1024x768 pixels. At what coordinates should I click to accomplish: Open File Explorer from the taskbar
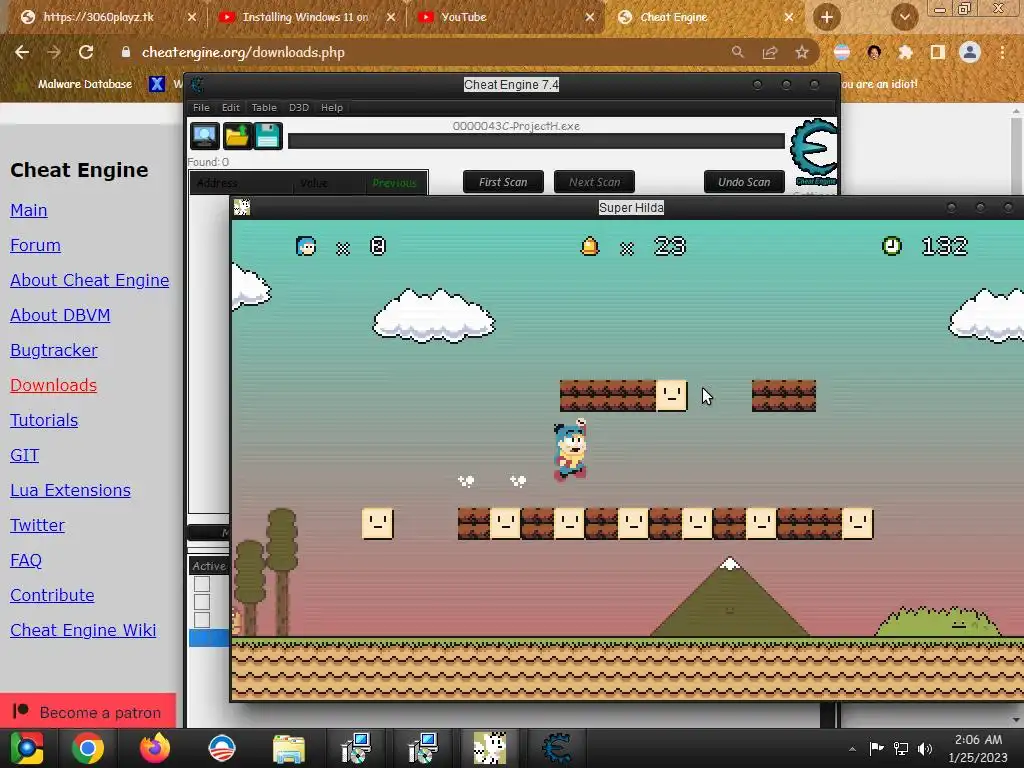pyautogui.click(x=289, y=748)
